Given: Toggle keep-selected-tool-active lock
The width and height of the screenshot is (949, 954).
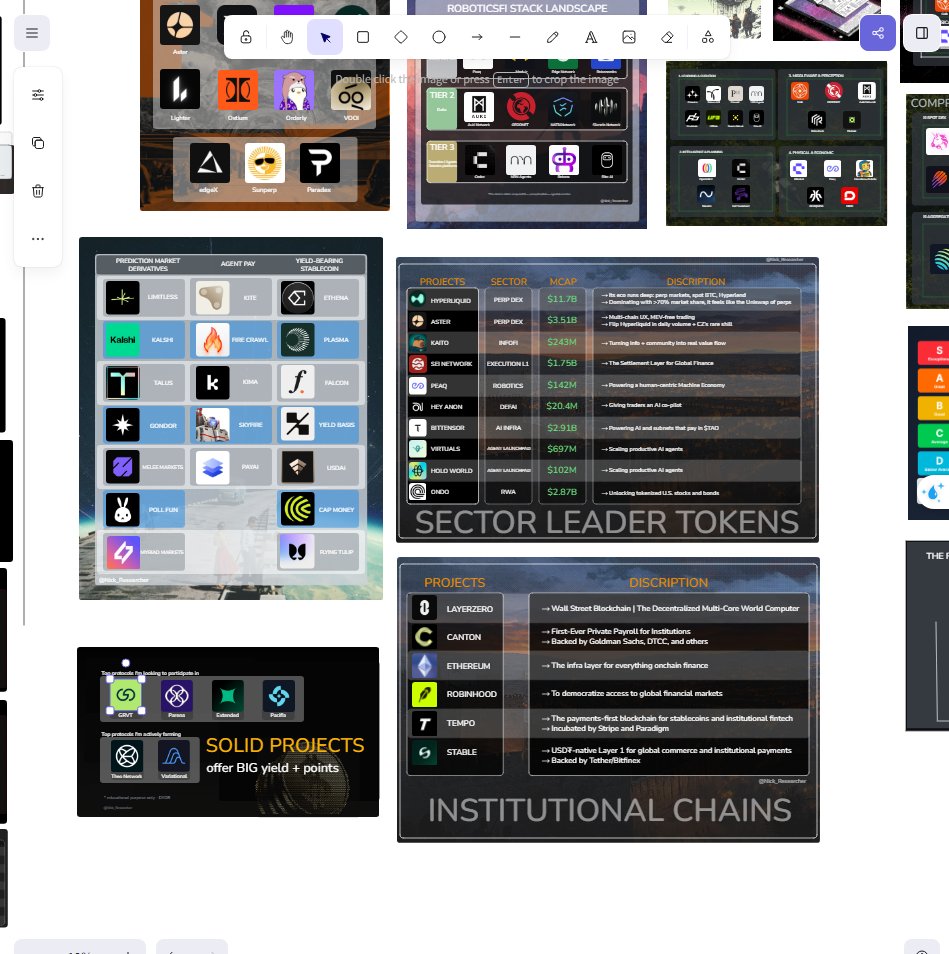Looking at the screenshot, I should pos(246,37).
